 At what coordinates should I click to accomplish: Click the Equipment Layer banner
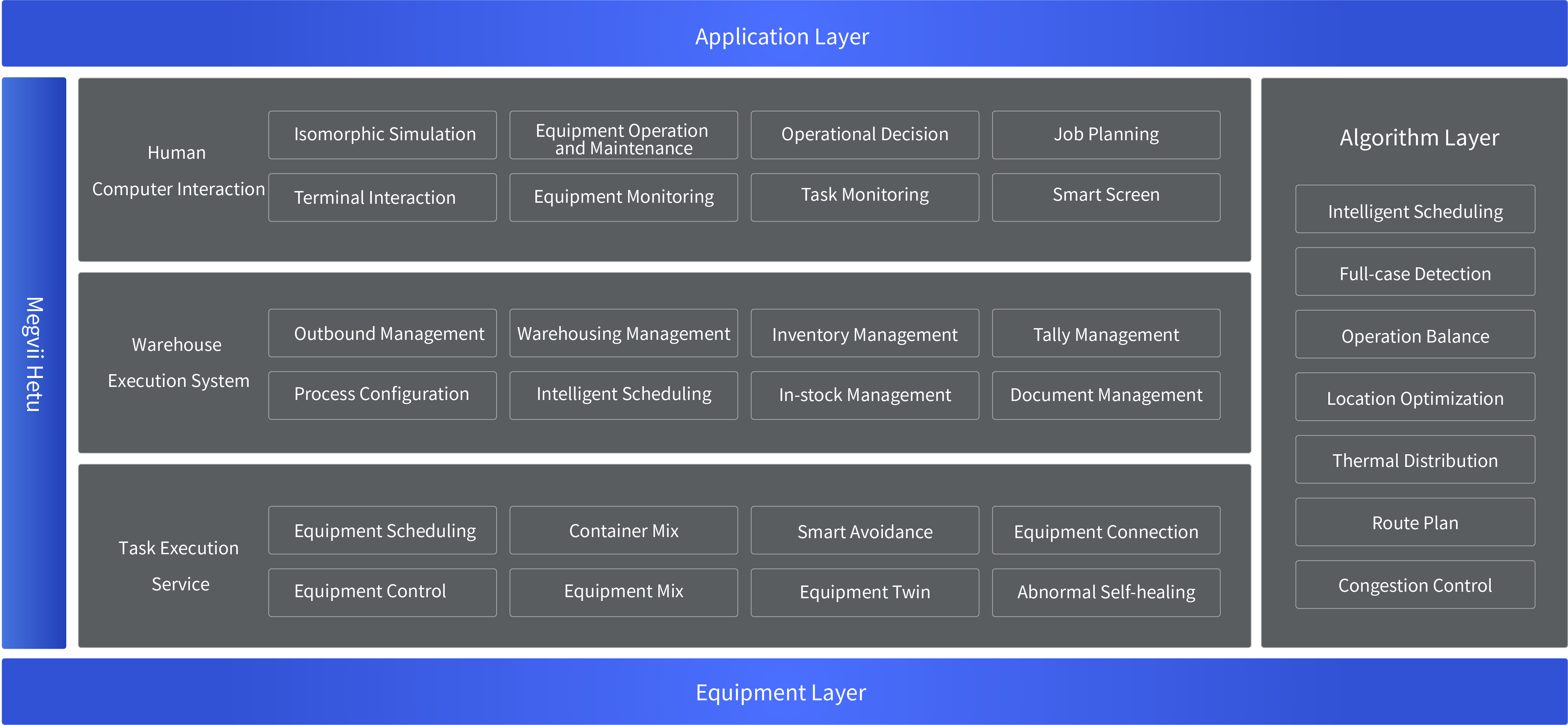tap(784, 691)
